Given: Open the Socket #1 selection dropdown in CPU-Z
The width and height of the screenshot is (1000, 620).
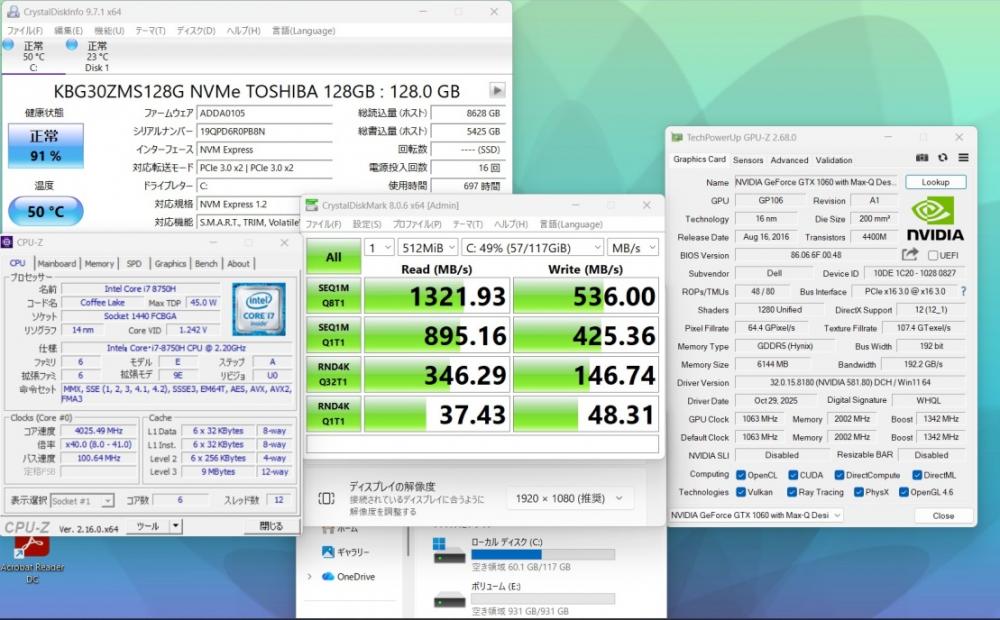Looking at the screenshot, I should (x=82, y=501).
